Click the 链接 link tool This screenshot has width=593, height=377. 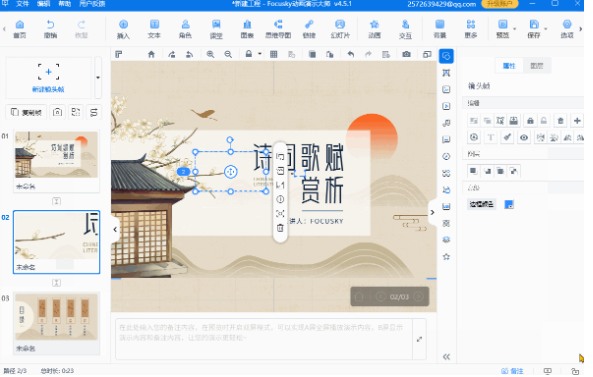pyautogui.click(x=309, y=29)
